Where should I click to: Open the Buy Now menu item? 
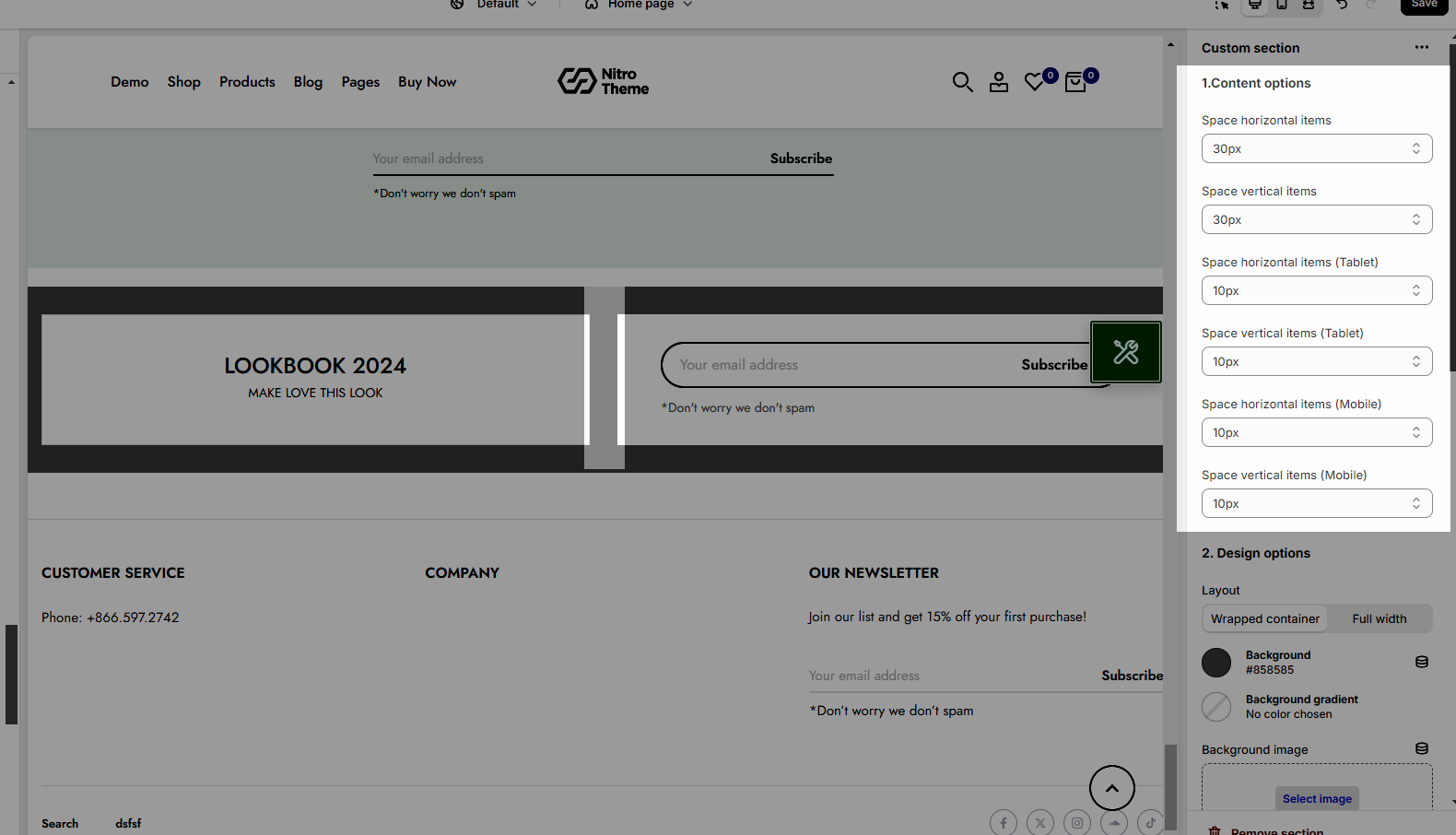428,82
